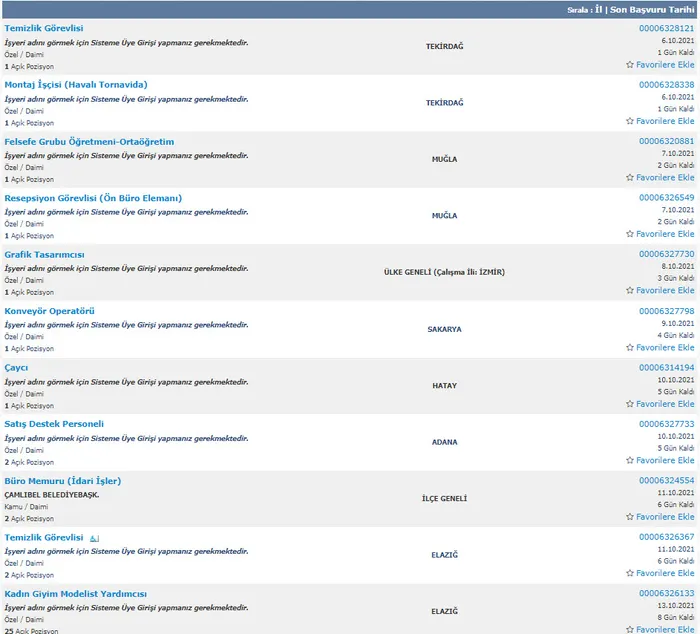Open job number 00006328121
Screen dimensions: 700x634
(666, 29)
